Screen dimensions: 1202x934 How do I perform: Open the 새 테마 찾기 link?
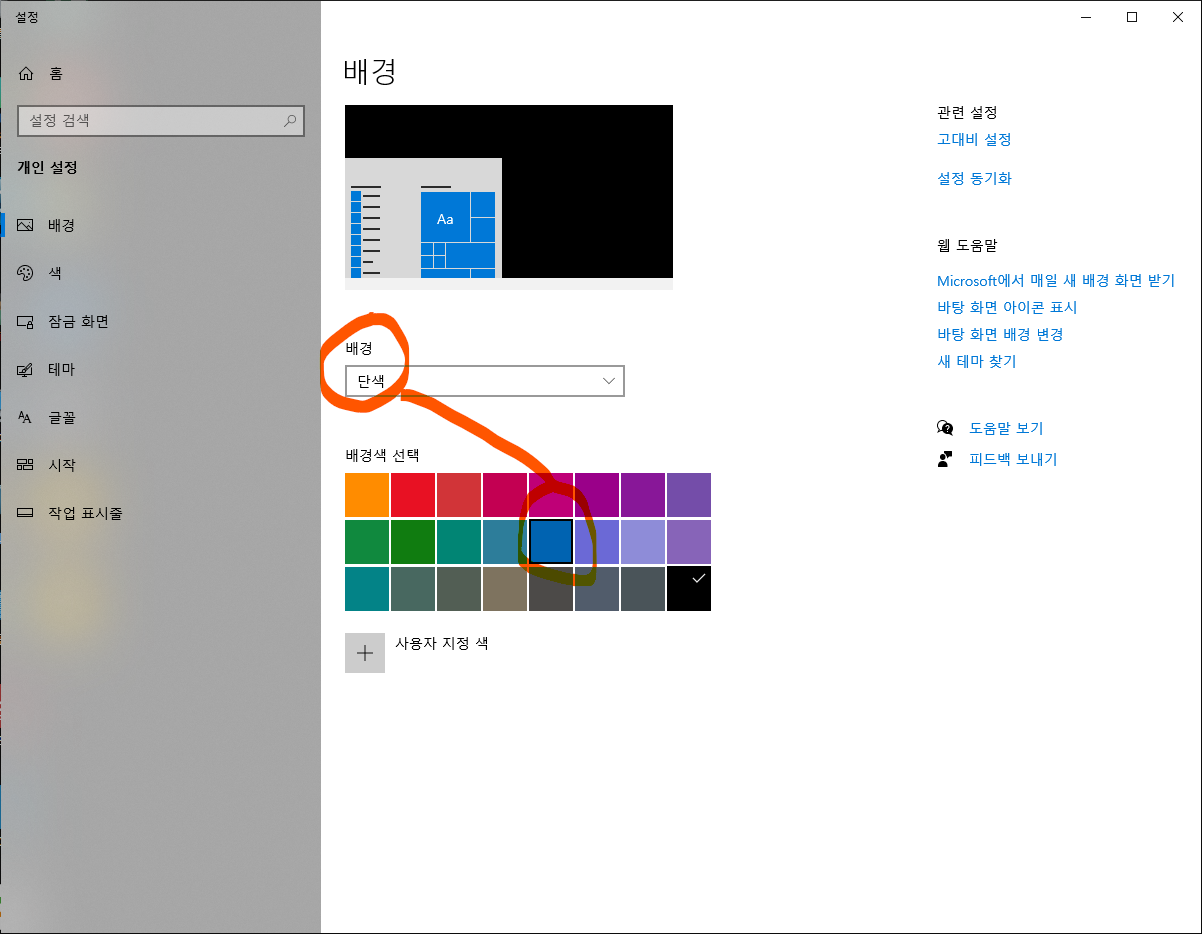coord(977,361)
